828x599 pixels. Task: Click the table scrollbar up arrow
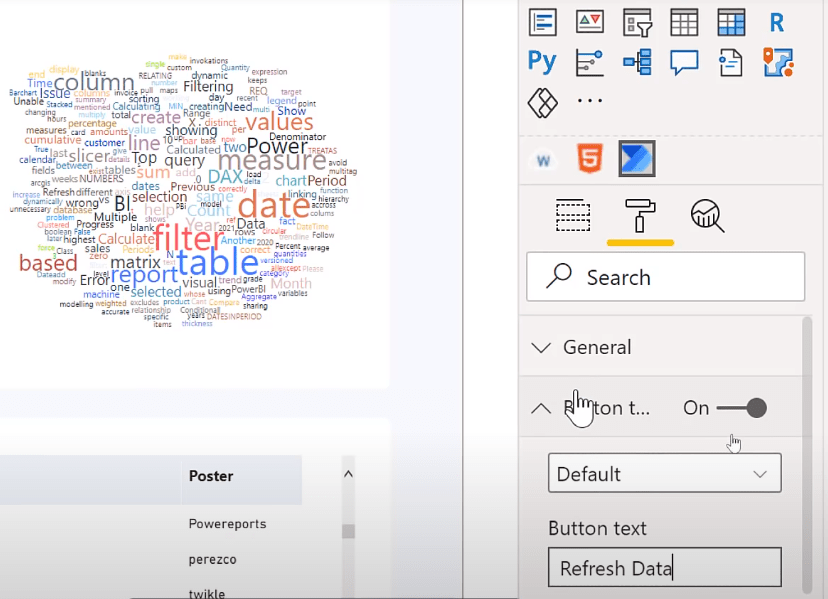coord(348,474)
